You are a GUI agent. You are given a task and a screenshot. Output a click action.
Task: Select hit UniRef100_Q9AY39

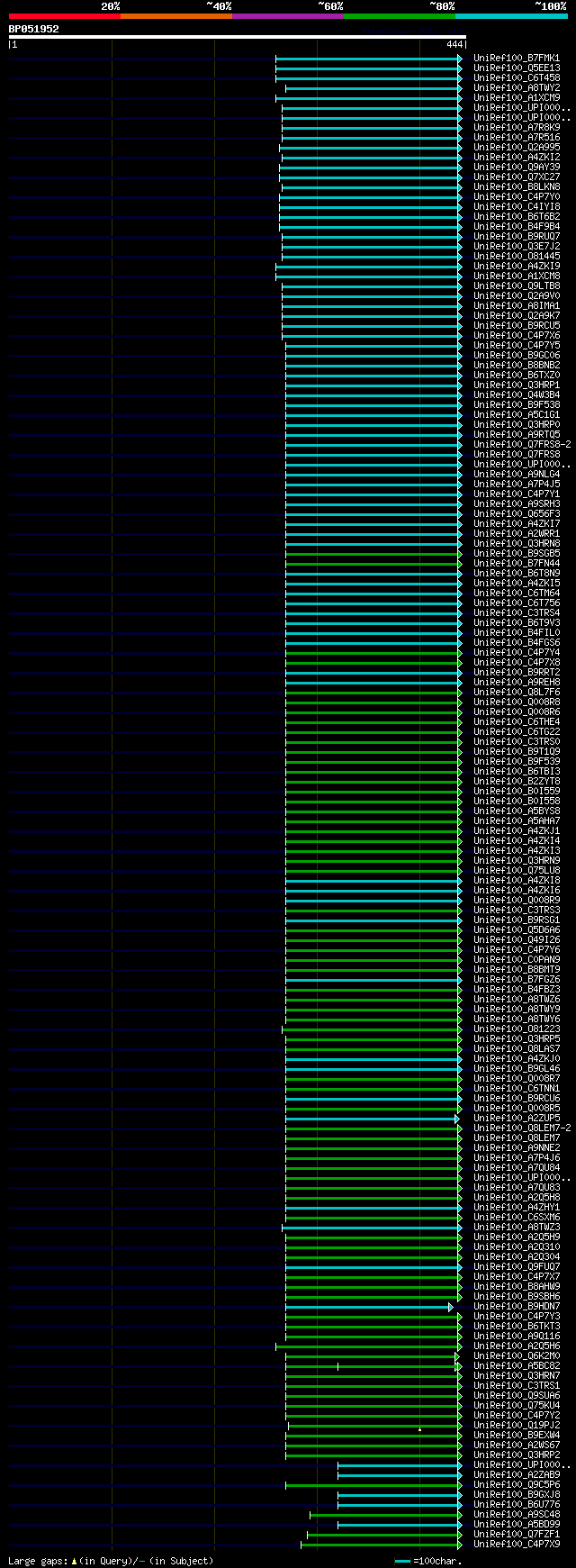click(517, 168)
